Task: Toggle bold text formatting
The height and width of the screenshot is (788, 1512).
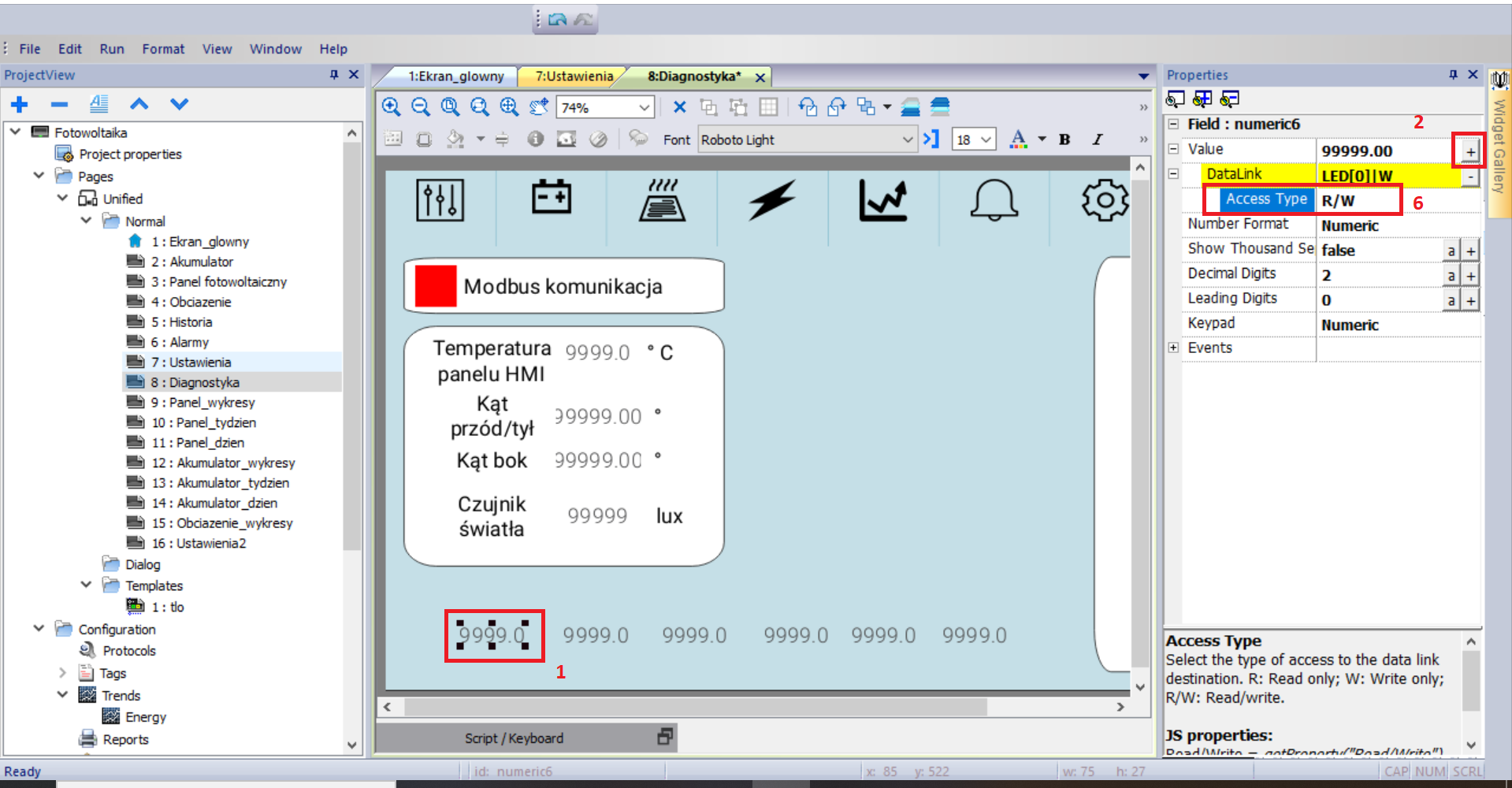Action: coord(1064,139)
